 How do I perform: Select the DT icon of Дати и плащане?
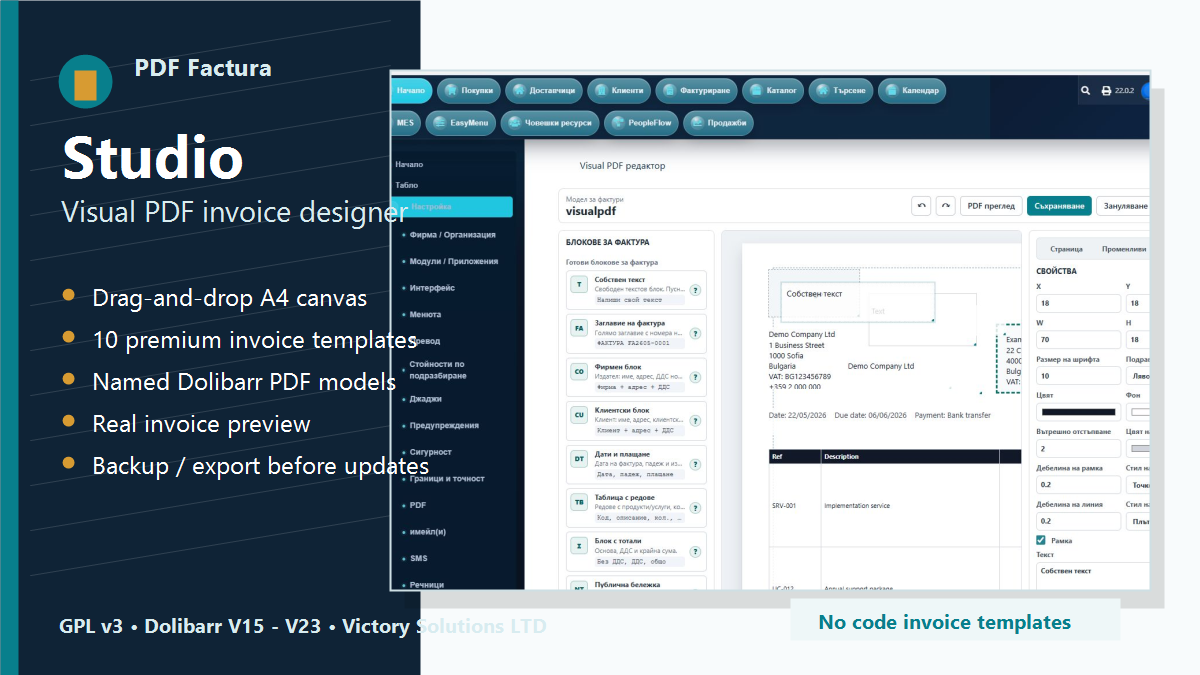[578, 458]
